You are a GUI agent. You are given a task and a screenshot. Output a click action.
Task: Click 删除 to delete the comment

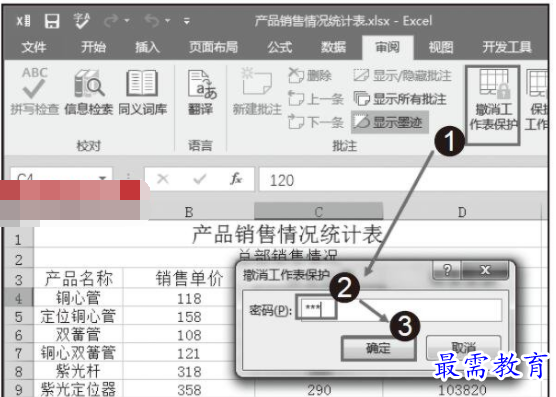(x=310, y=76)
